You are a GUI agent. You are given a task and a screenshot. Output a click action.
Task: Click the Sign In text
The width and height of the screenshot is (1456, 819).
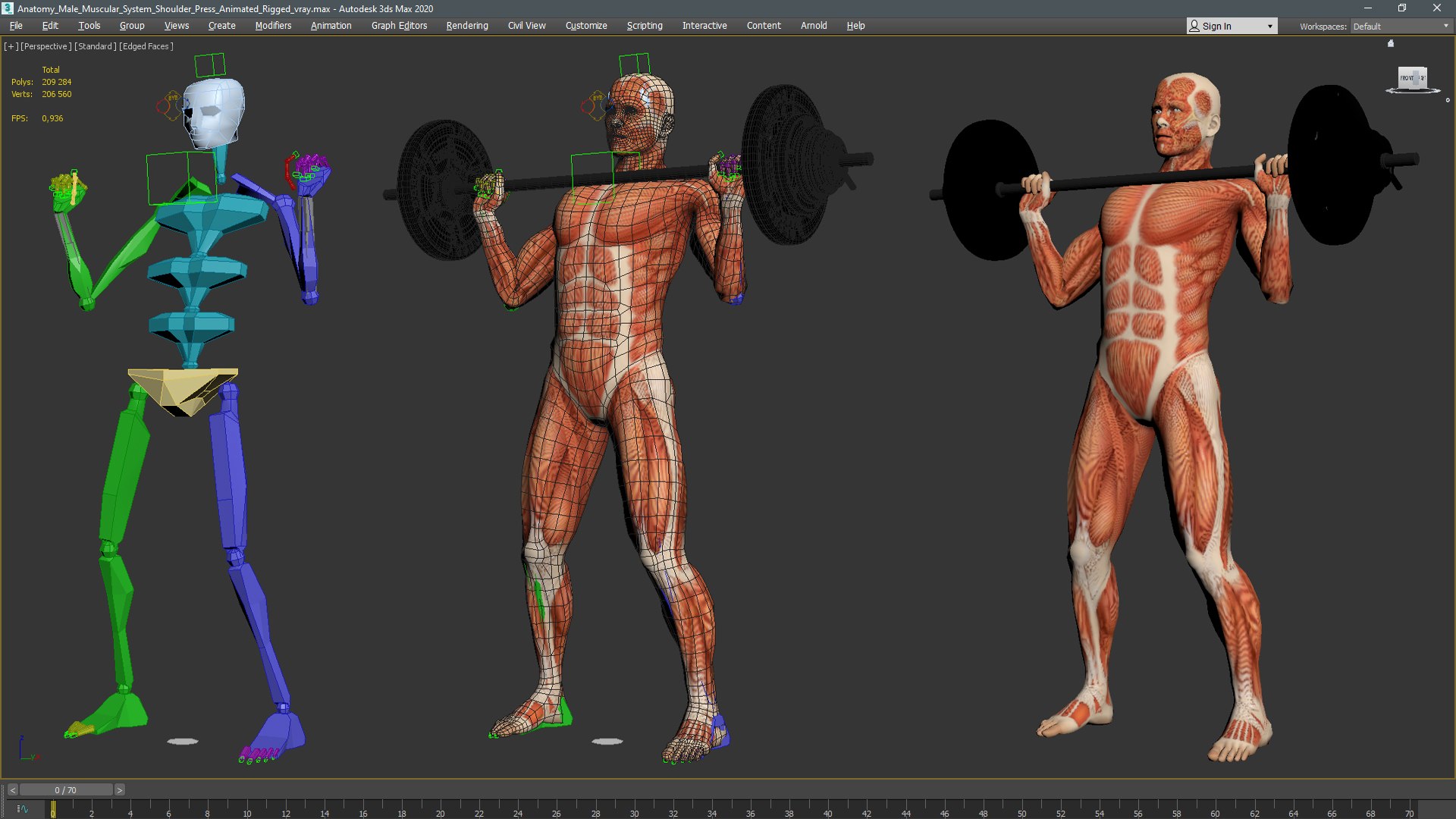pos(1217,27)
